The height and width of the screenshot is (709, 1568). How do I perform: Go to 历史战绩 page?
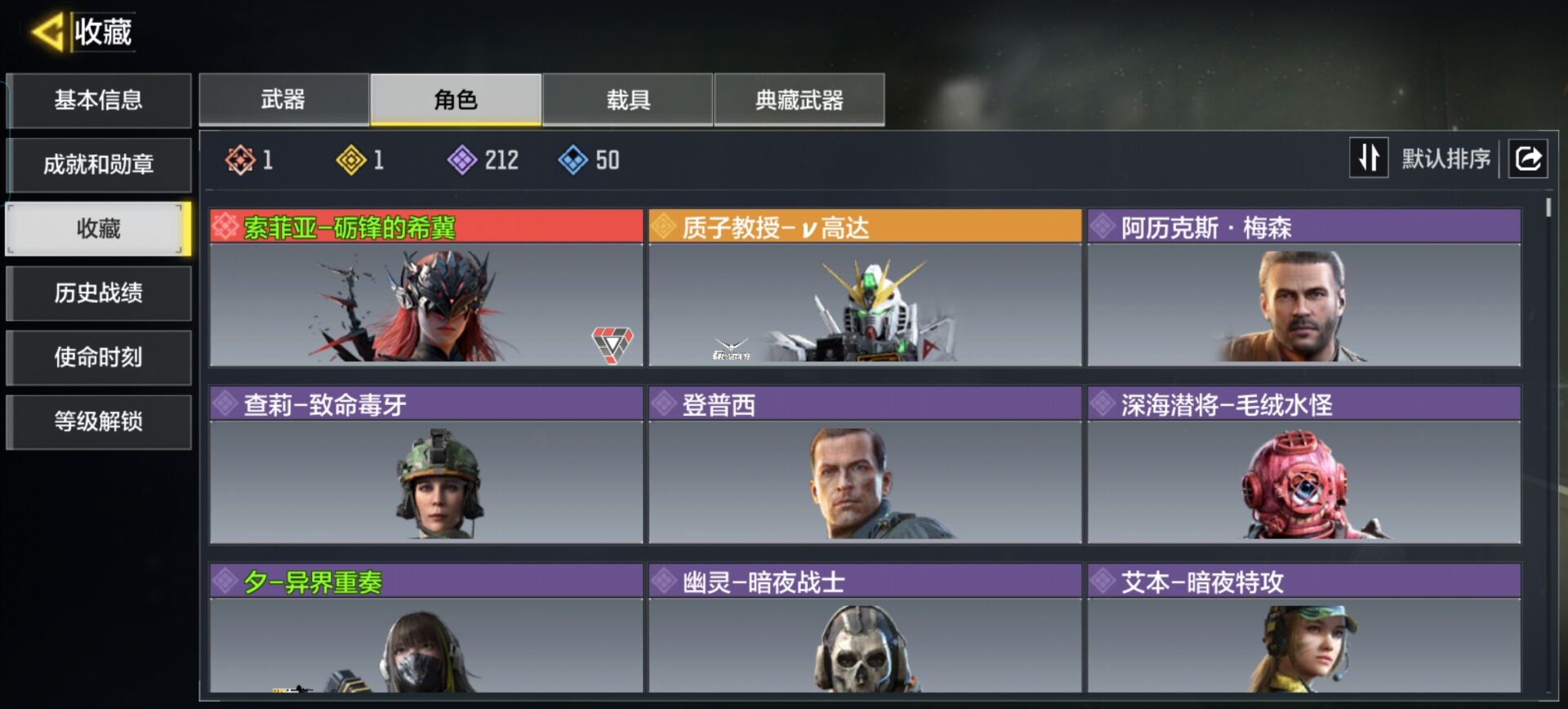point(99,292)
